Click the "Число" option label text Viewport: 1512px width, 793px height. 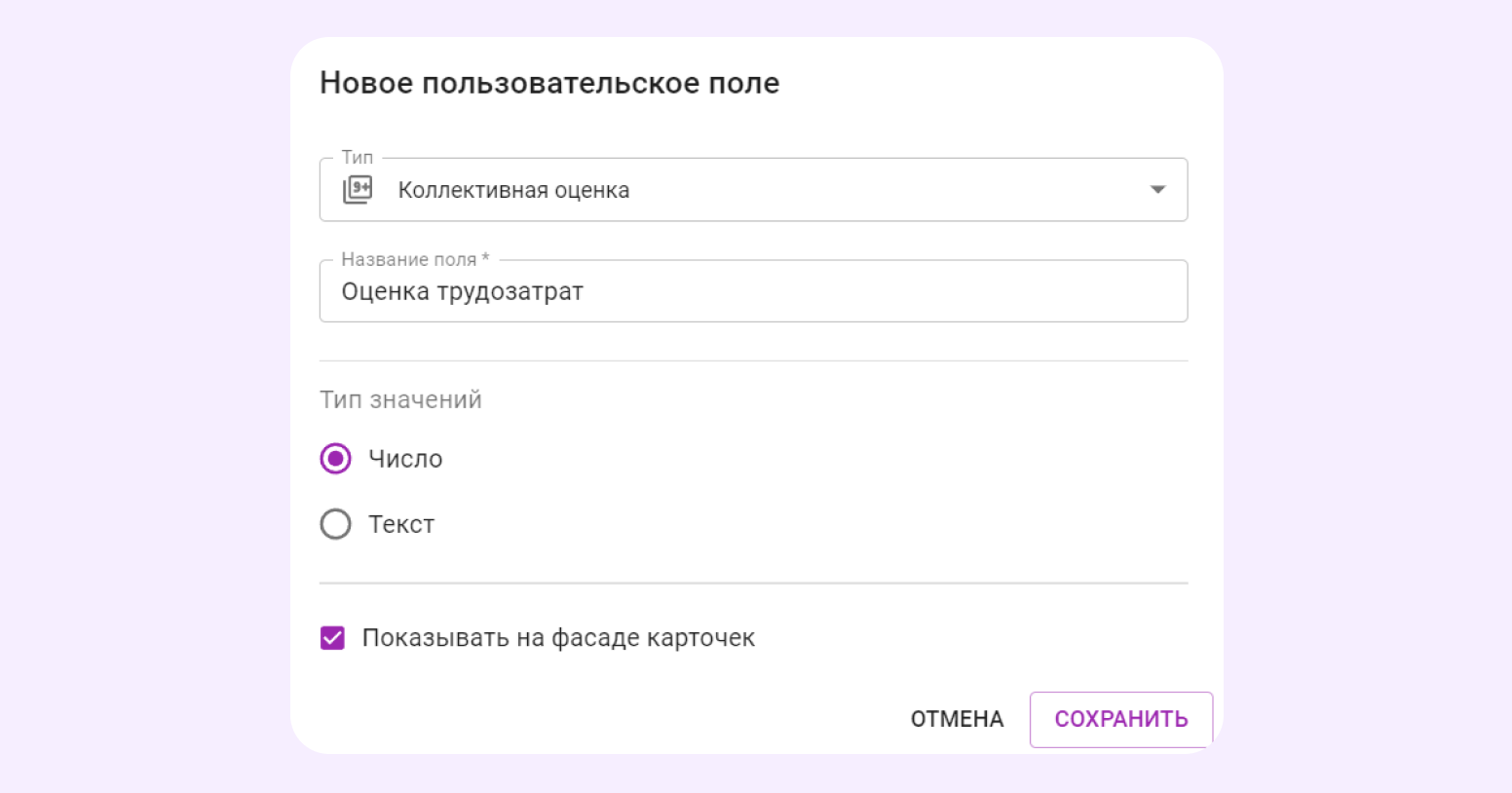405,459
